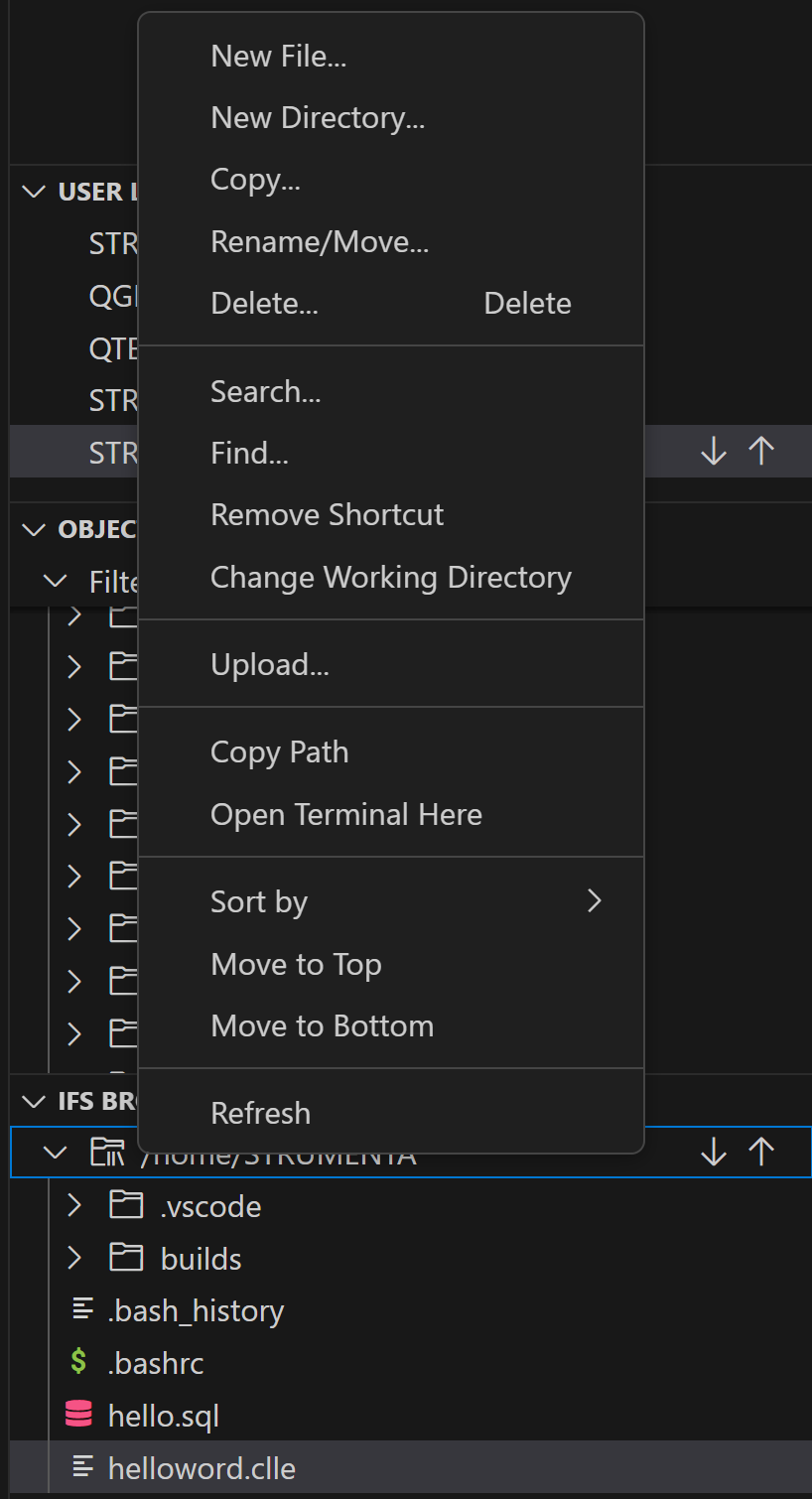Click the folder icon next to .vscode
The width and height of the screenshot is (812, 1499).
click(125, 1205)
